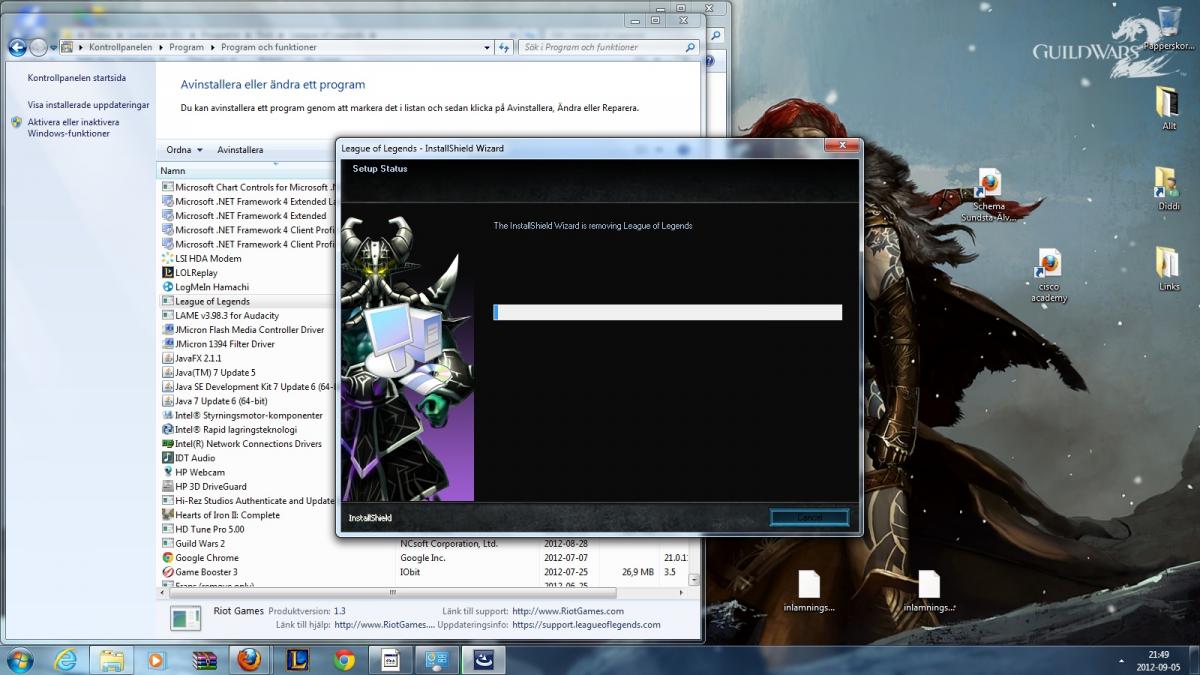1200x675 pixels.
Task: Click the removal progress bar in InstallShield Wizard
Action: point(668,312)
